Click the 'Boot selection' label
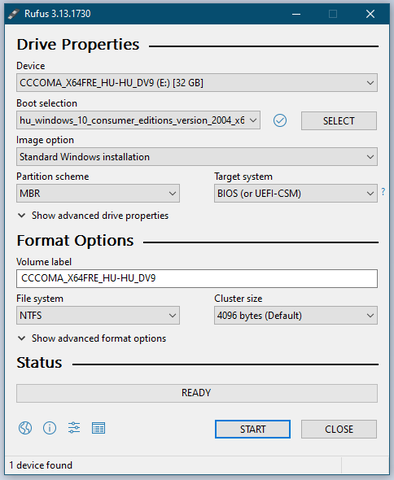 click(47, 103)
